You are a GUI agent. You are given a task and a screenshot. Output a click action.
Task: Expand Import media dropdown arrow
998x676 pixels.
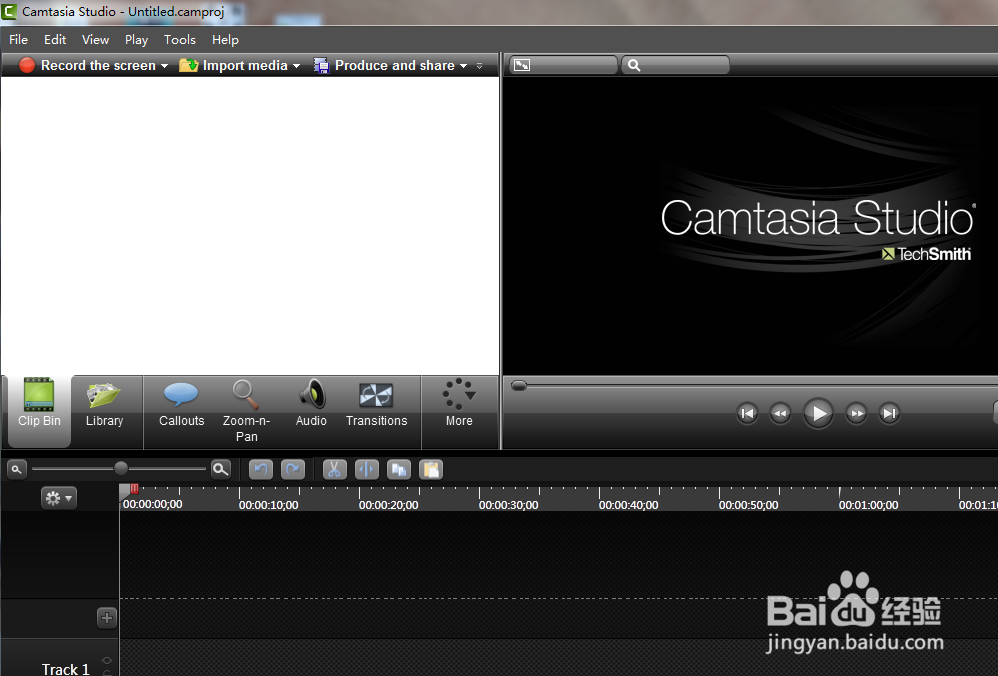pos(297,66)
